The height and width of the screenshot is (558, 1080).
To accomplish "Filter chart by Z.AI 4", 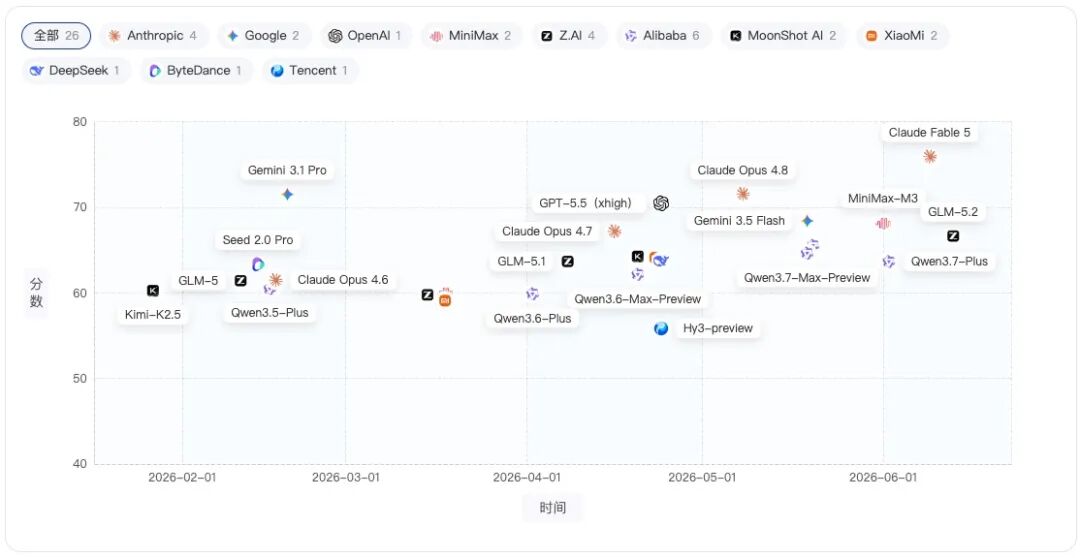I will 569,36.
